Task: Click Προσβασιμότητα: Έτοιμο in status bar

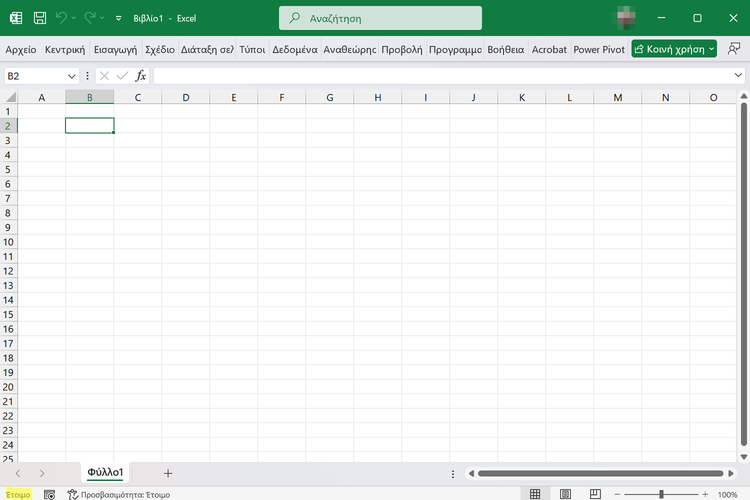Action: (x=118, y=494)
